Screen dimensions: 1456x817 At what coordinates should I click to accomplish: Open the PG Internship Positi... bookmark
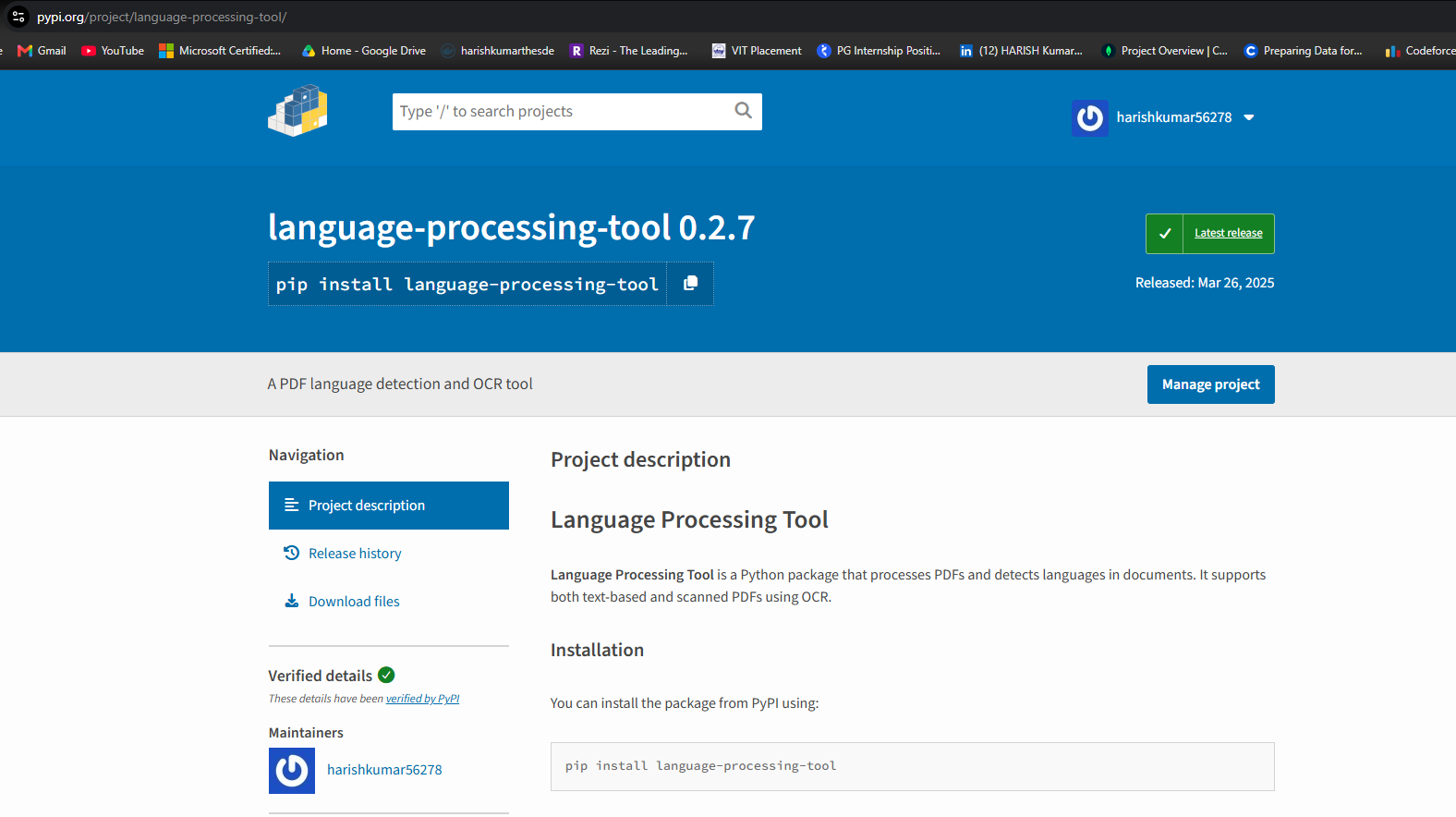(x=879, y=51)
